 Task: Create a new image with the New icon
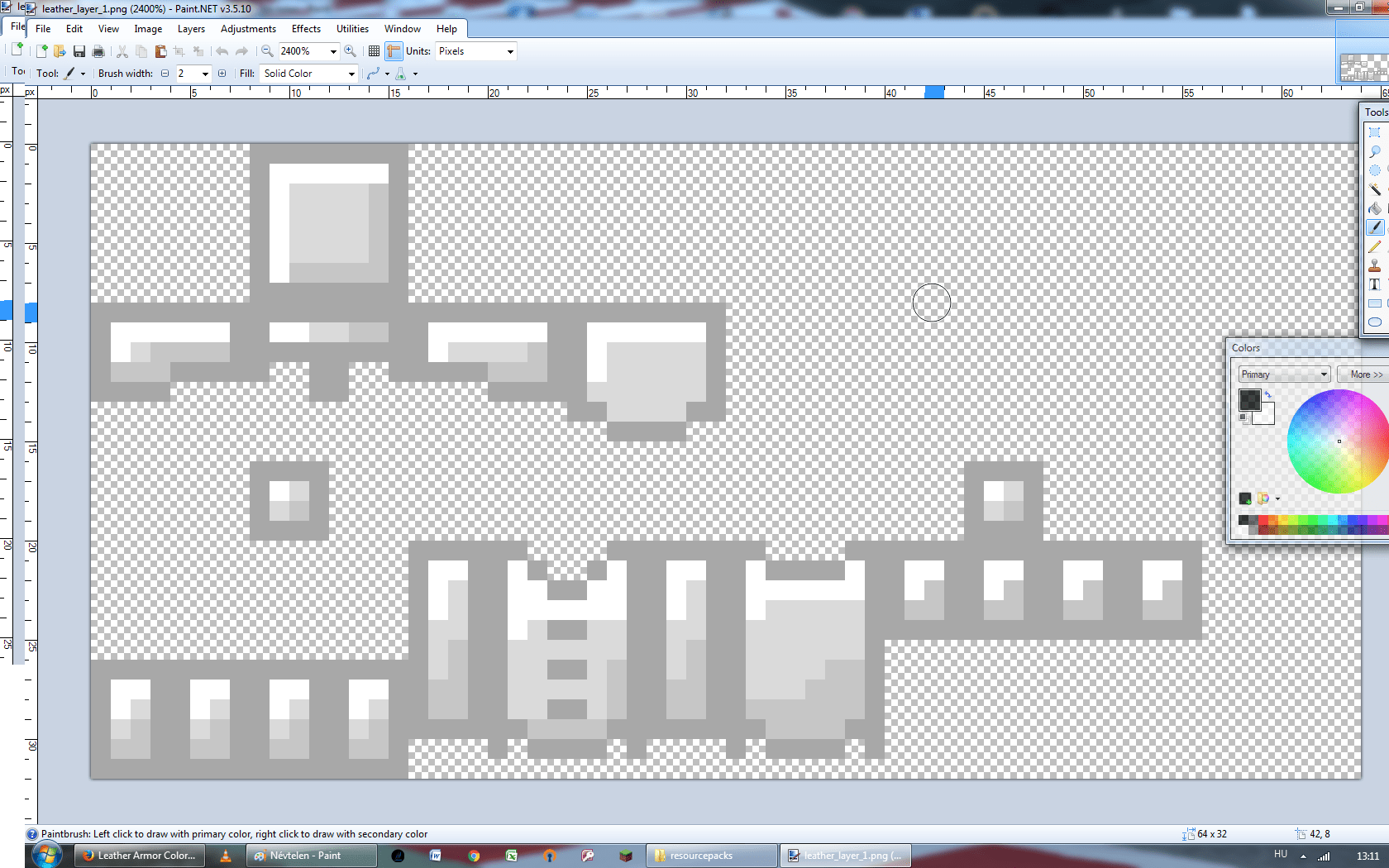[x=41, y=51]
